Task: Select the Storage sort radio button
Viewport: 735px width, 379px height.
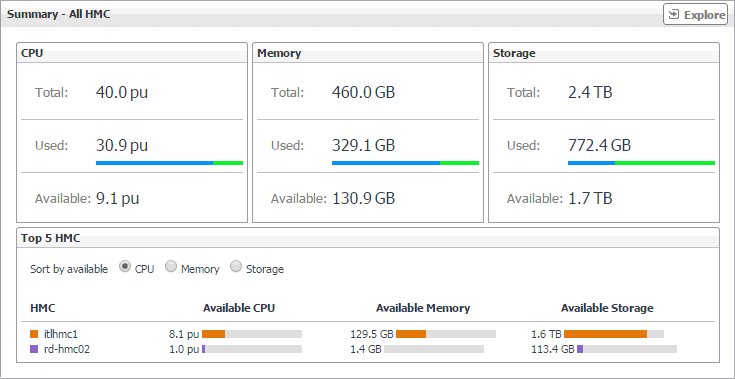Action: point(236,267)
